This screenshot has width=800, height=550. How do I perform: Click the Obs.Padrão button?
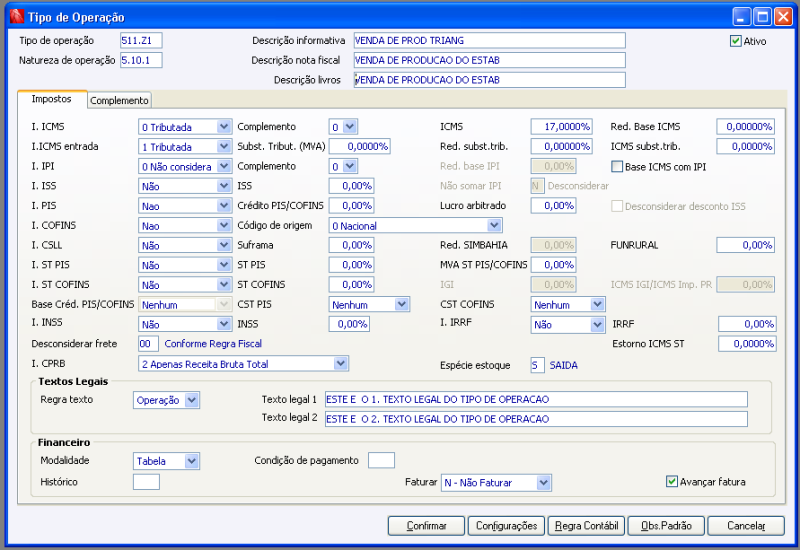point(665,525)
